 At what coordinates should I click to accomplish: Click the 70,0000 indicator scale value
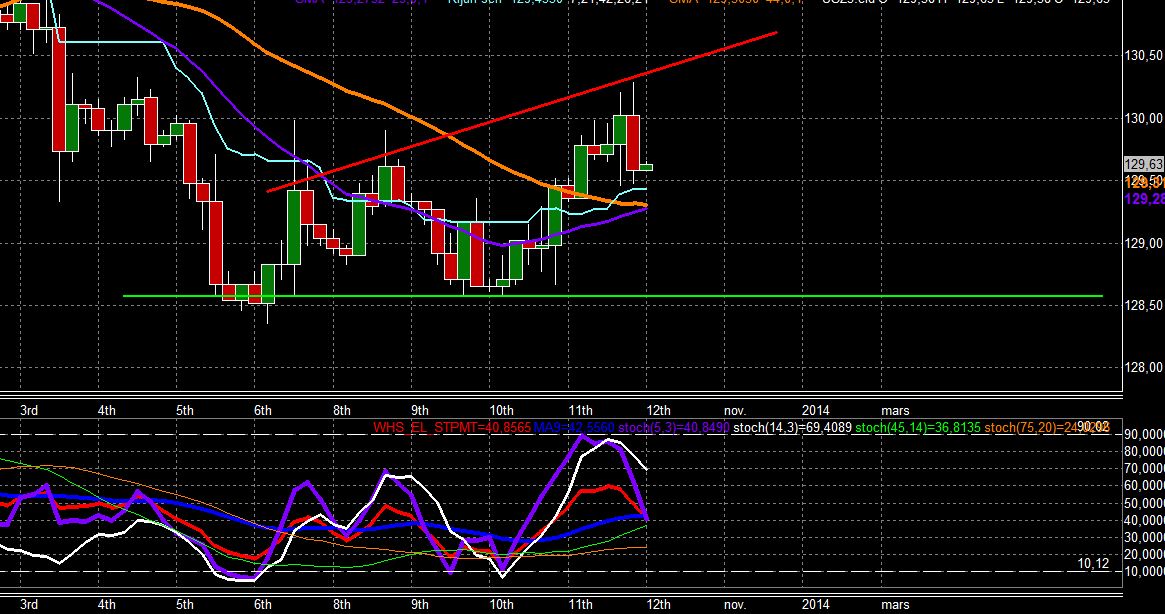tap(1145, 468)
